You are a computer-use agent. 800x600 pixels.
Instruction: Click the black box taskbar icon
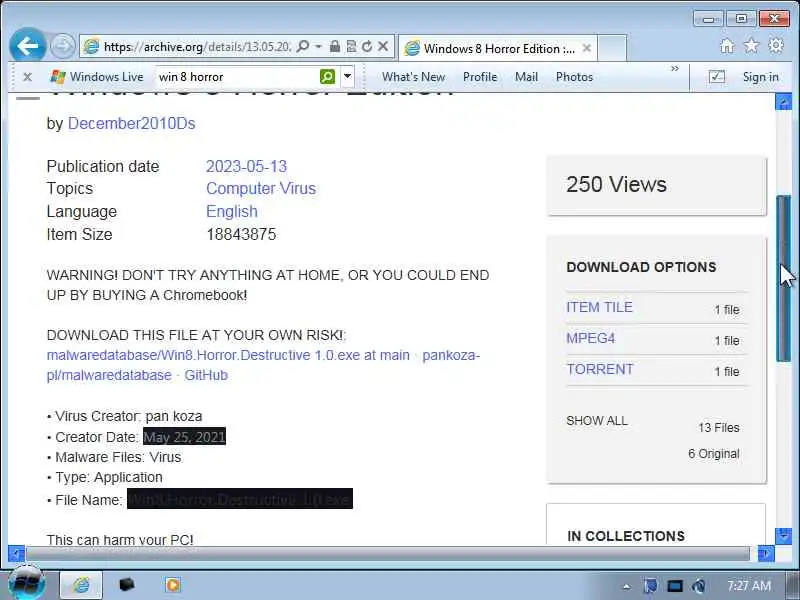pyautogui.click(x=127, y=584)
